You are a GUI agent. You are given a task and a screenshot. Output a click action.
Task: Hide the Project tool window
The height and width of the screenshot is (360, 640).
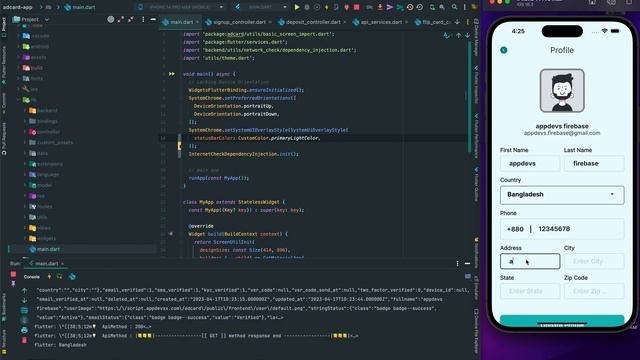pyautogui.click(x=153, y=19)
